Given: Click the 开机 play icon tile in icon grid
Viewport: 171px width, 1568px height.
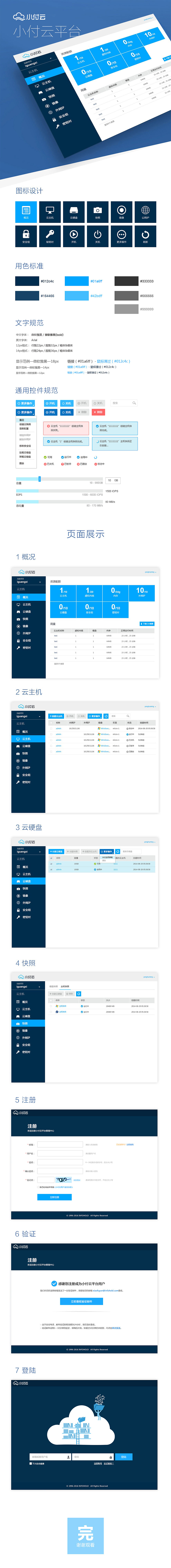Looking at the screenshot, I should pos(74,236).
